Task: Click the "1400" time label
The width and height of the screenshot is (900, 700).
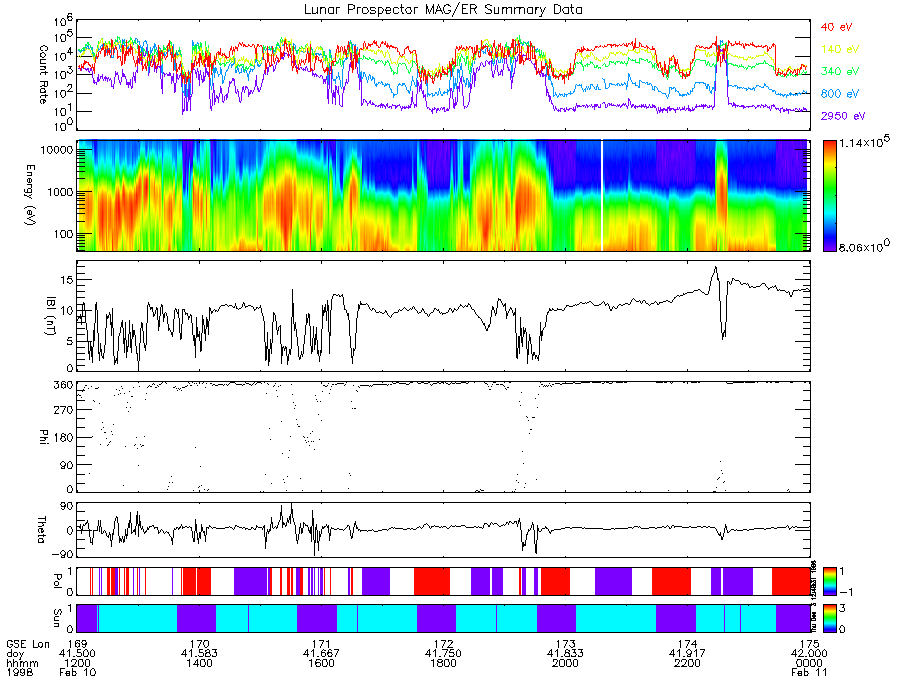Action: pos(199,663)
